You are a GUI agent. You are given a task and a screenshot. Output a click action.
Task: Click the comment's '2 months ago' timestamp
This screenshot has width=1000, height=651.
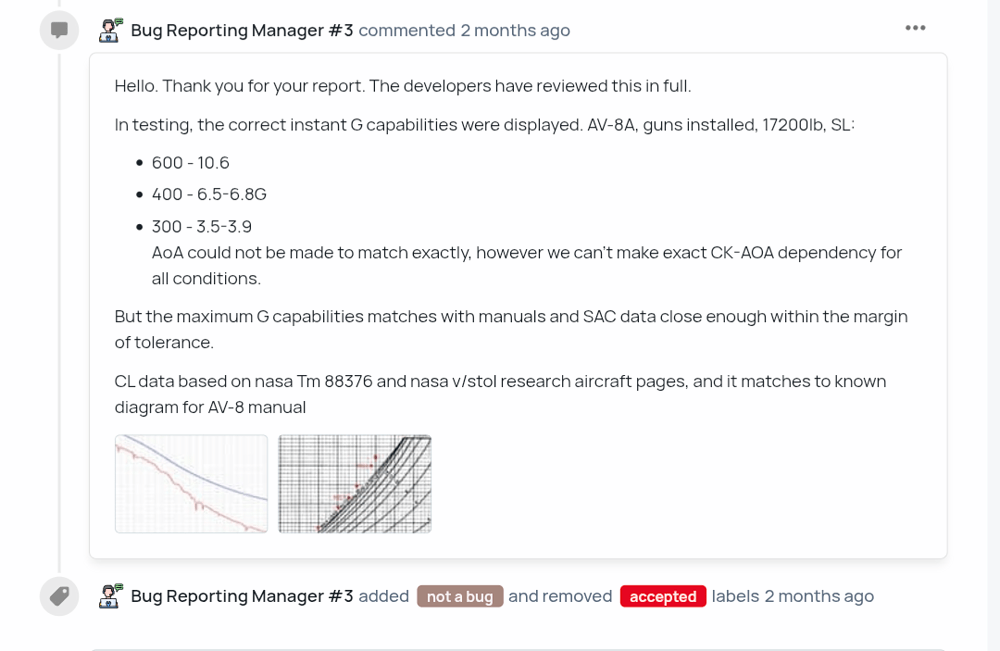pyautogui.click(x=515, y=30)
